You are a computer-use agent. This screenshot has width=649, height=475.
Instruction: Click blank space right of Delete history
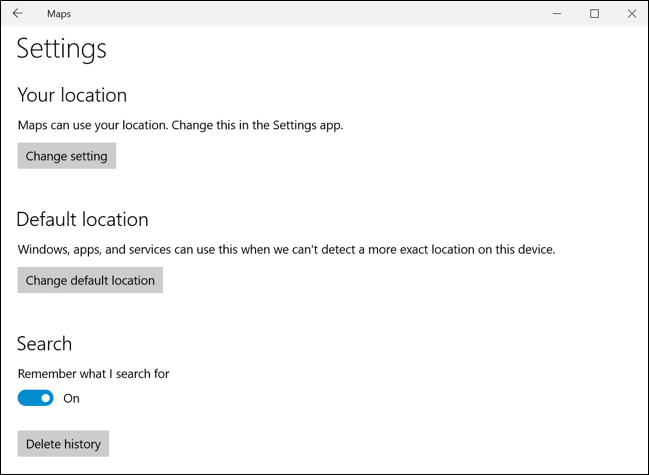[x=350, y=444]
